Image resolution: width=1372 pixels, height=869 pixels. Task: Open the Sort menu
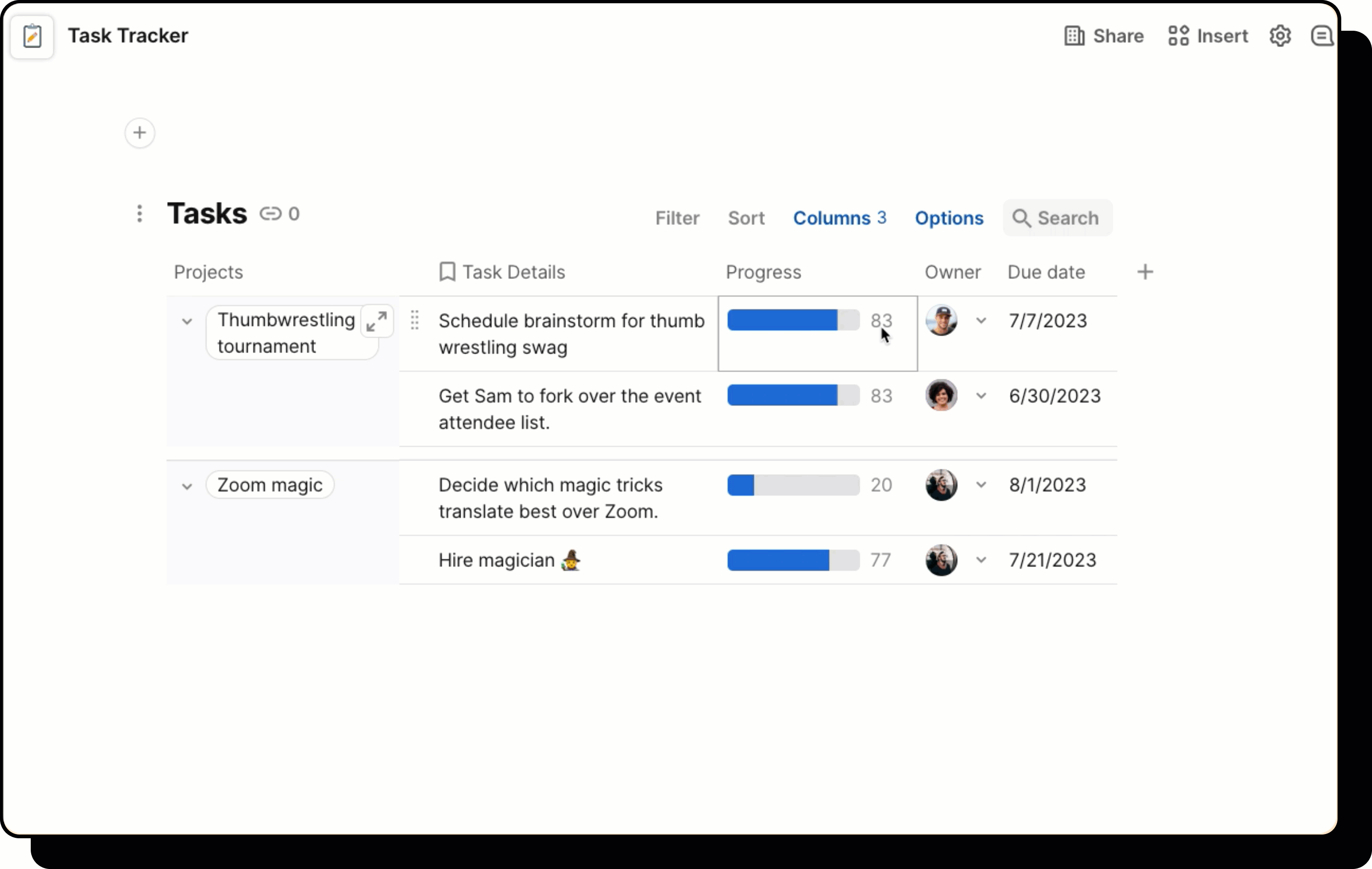point(746,217)
